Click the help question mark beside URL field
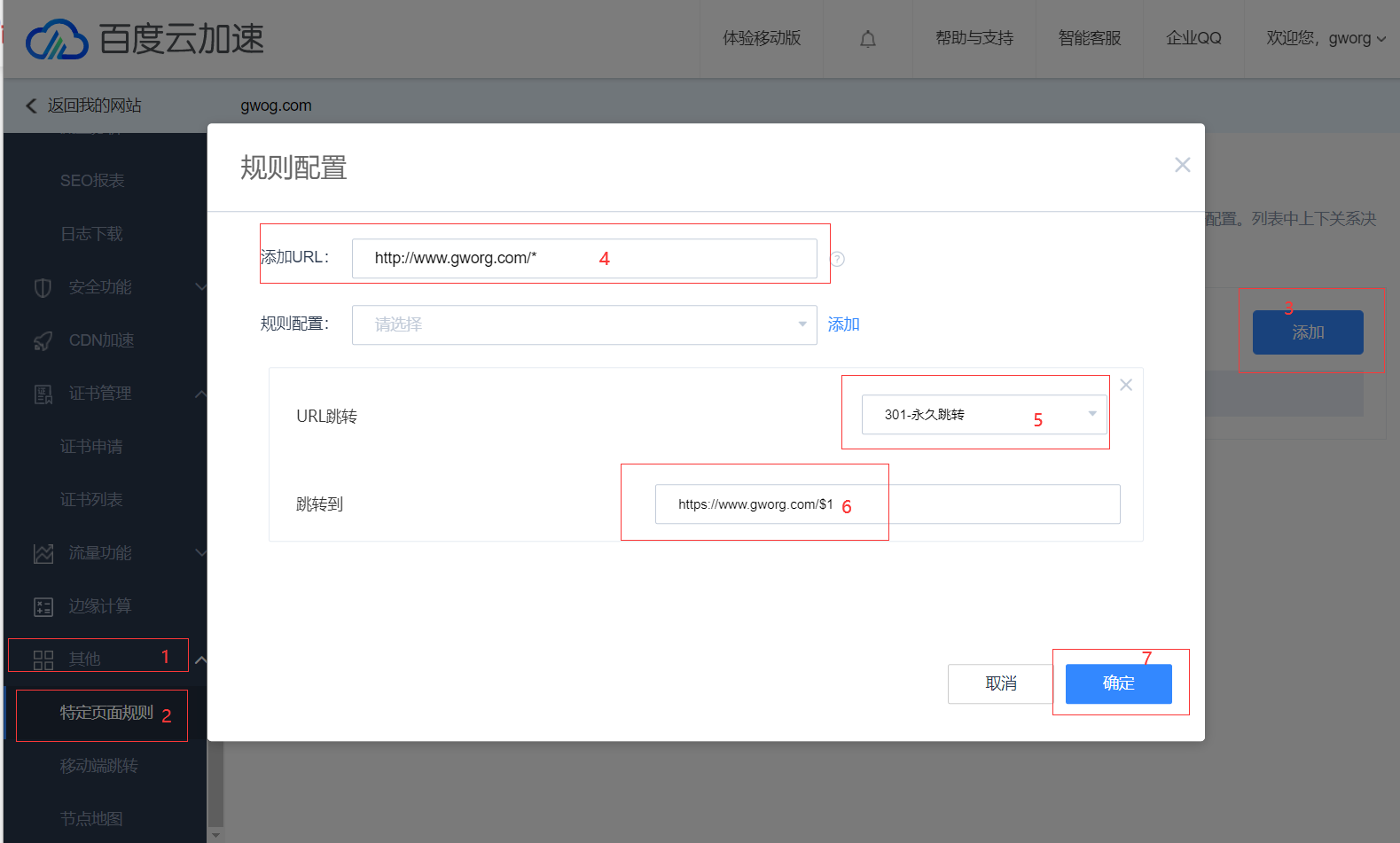The height and width of the screenshot is (843, 1400). tap(837, 259)
